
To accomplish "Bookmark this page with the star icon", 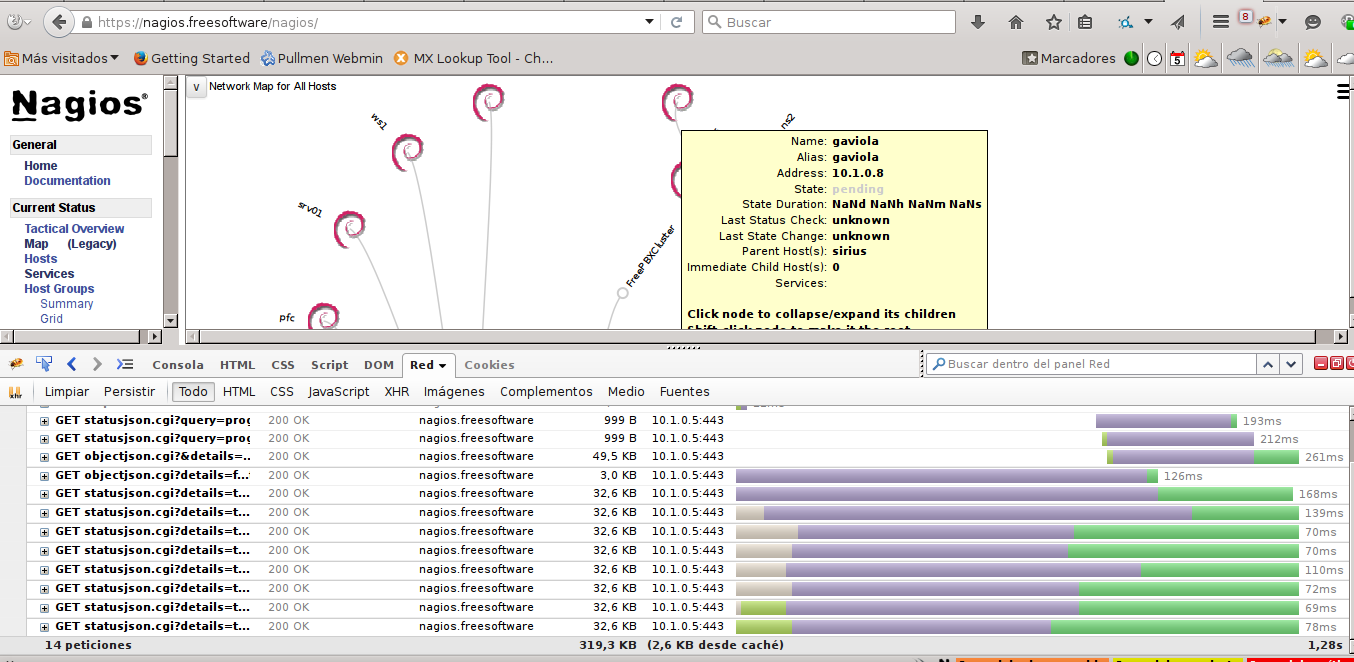I will point(1053,22).
